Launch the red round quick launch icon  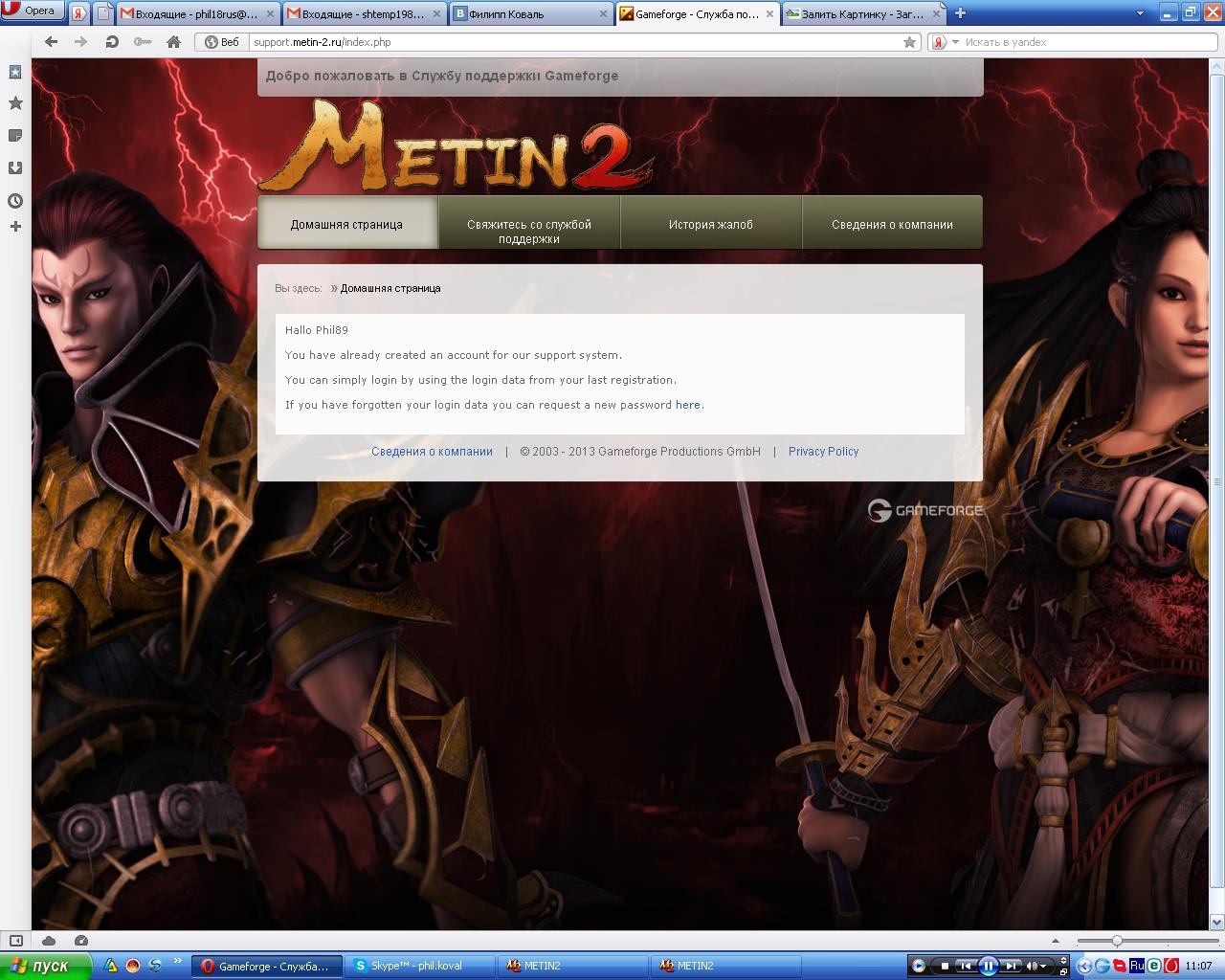point(133,967)
